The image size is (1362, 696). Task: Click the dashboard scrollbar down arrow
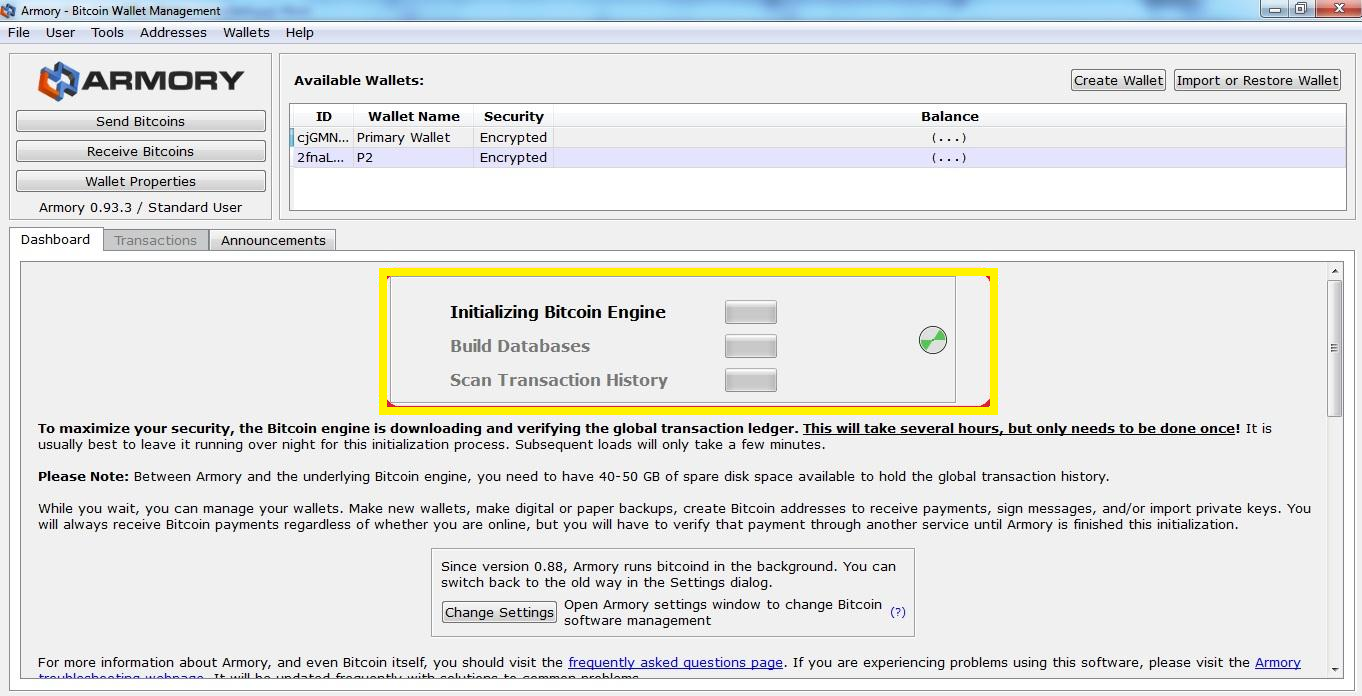(x=1335, y=668)
